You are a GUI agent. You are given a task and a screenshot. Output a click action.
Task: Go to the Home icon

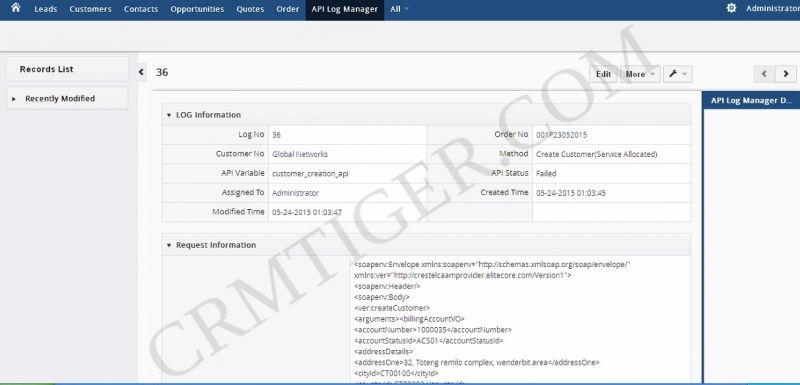[16, 8]
